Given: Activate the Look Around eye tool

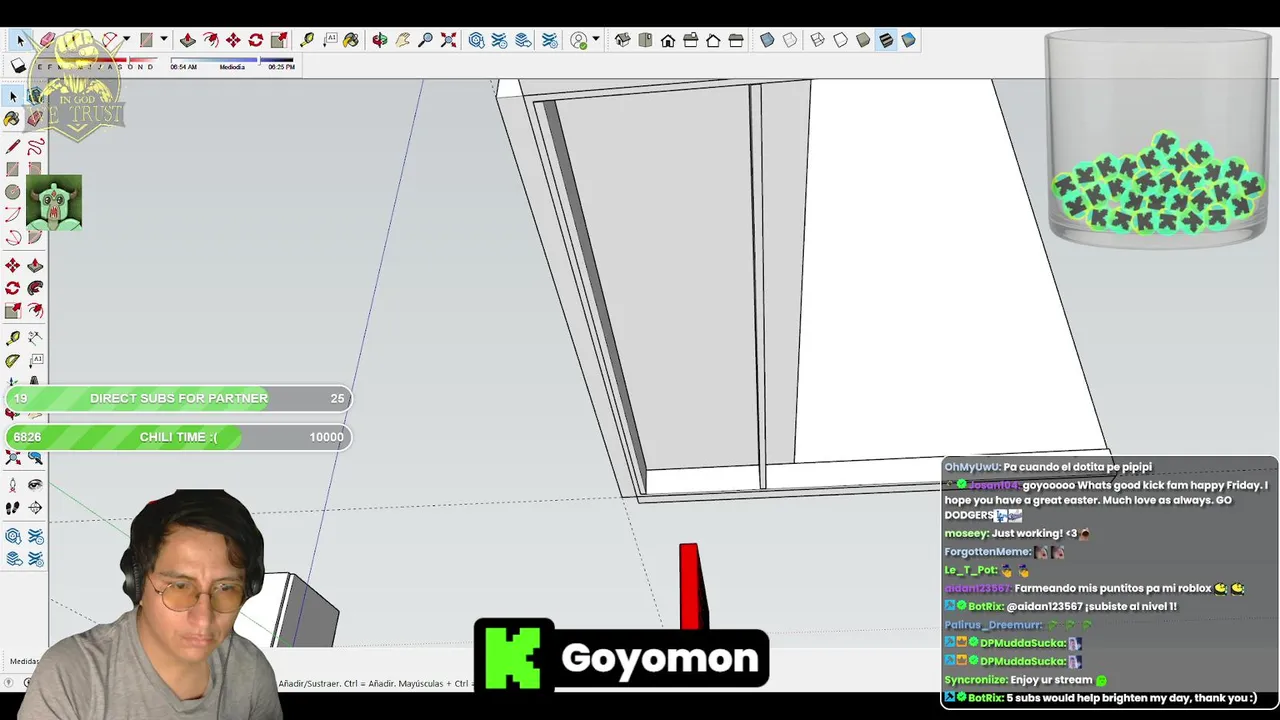Looking at the screenshot, I should (x=35, y=485).
